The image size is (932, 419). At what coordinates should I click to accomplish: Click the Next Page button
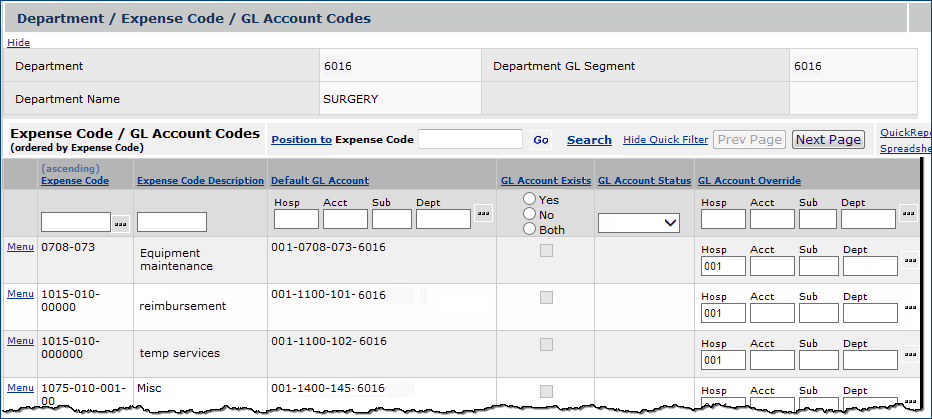click(x=828, y=140)
